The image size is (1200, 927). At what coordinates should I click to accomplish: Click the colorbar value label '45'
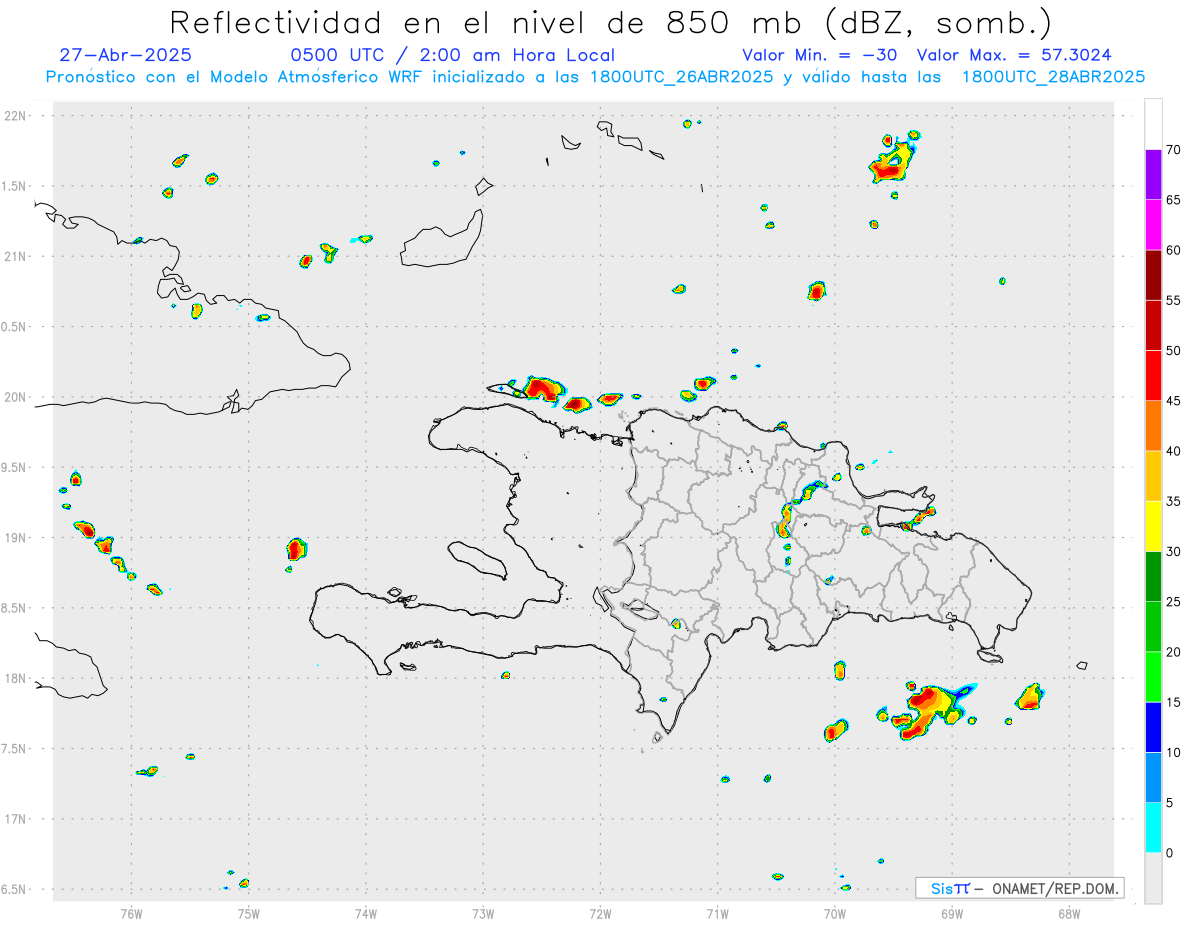(1175, 401)
